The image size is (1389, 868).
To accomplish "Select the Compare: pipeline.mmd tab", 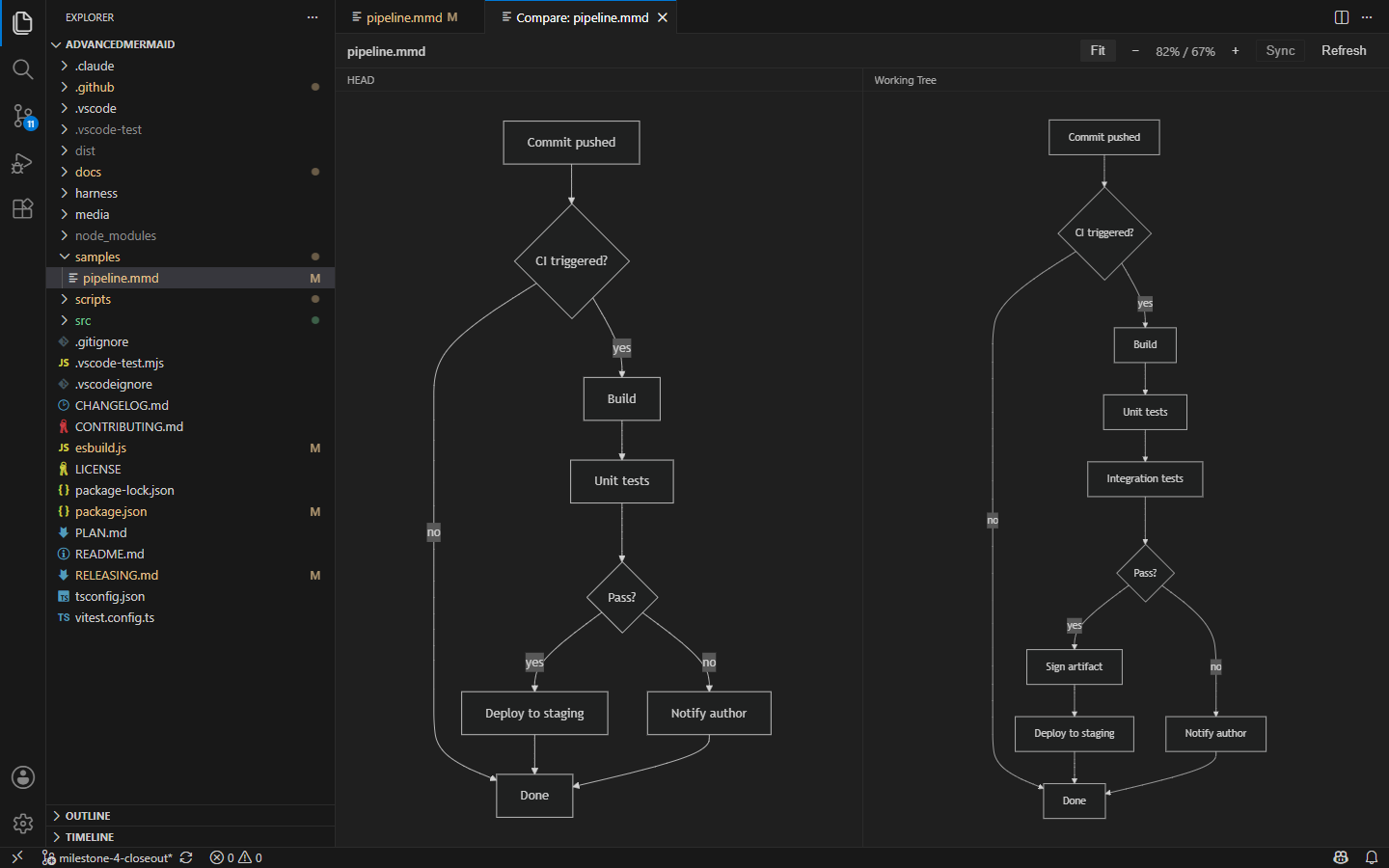I will (581, 17).
